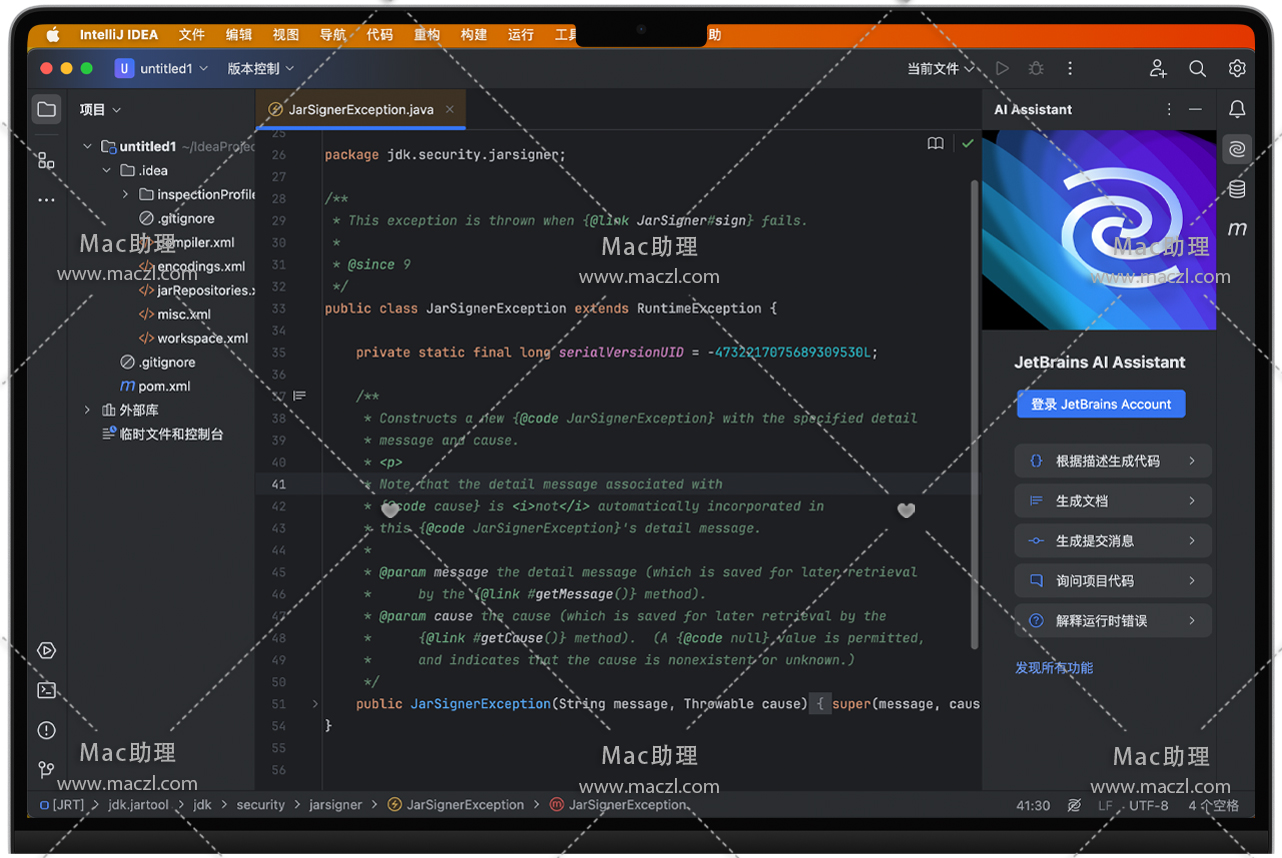Open the untitled1 project dropdown
Image resolution: width=1282 pixels, height=858 pixels.
tap(164, 69)
